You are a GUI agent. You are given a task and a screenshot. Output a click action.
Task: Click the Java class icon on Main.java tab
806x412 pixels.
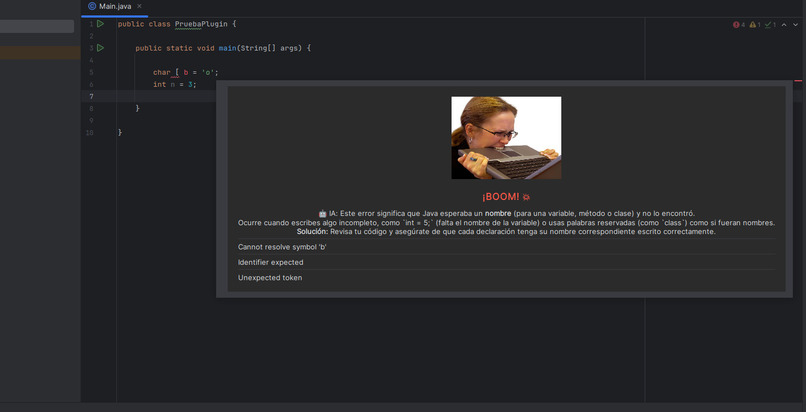pyautogui.click(x=92, y=6)
